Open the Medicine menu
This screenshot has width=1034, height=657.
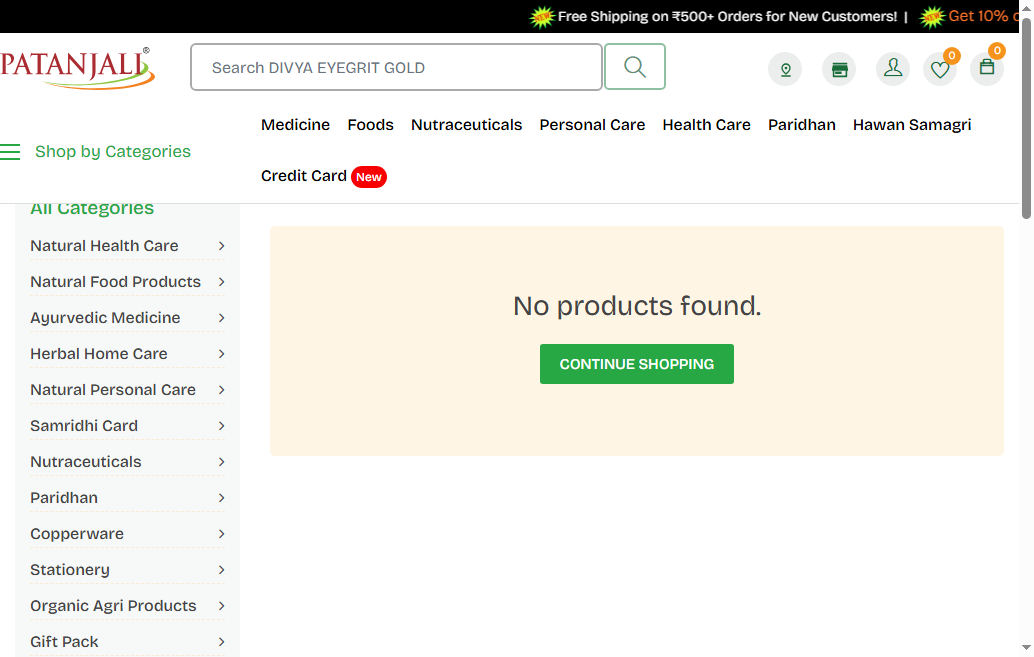pyautogui.click(x=295, y=125)
